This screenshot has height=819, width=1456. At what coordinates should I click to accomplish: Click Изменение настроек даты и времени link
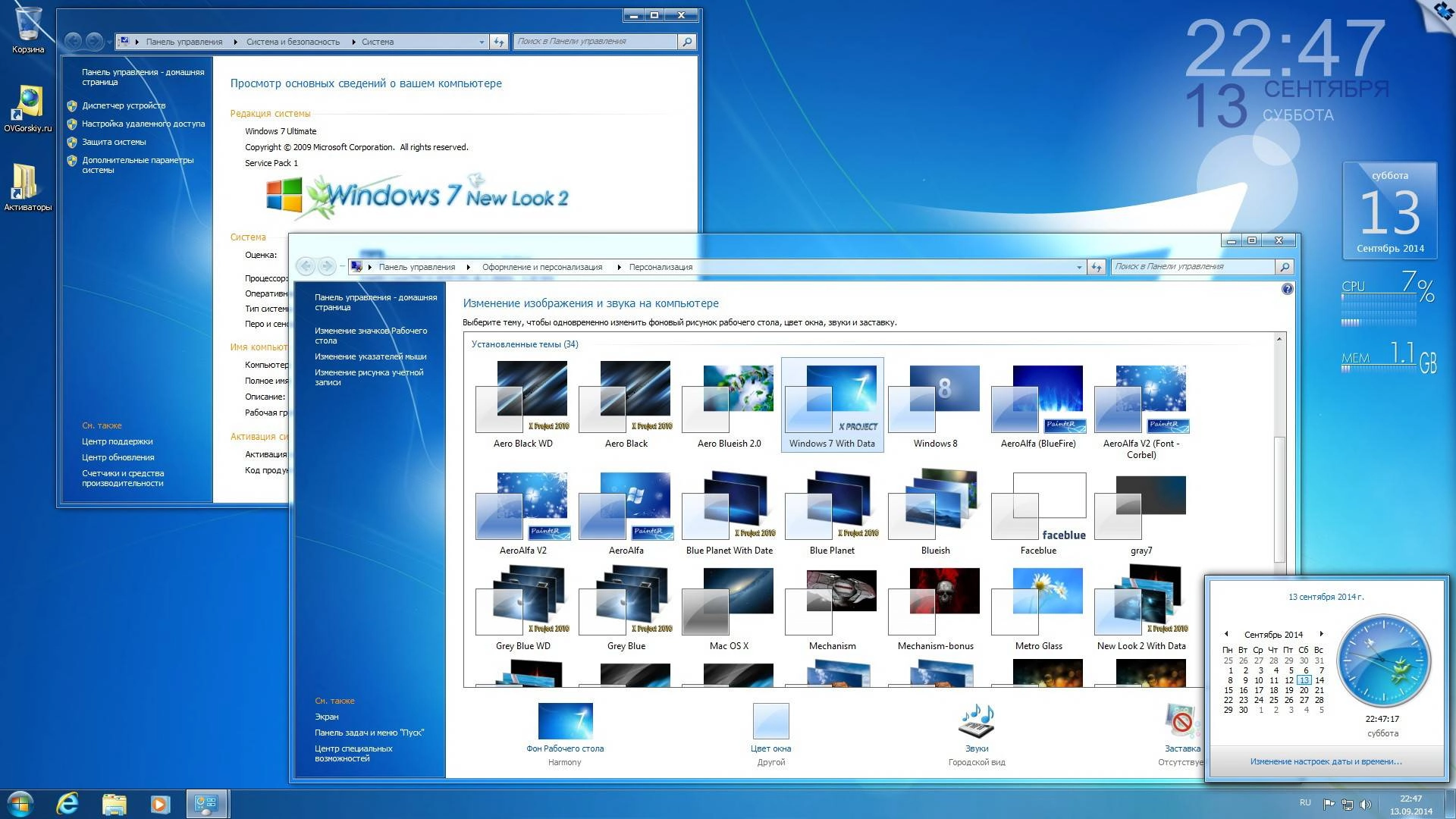[x=1326, y=761]
